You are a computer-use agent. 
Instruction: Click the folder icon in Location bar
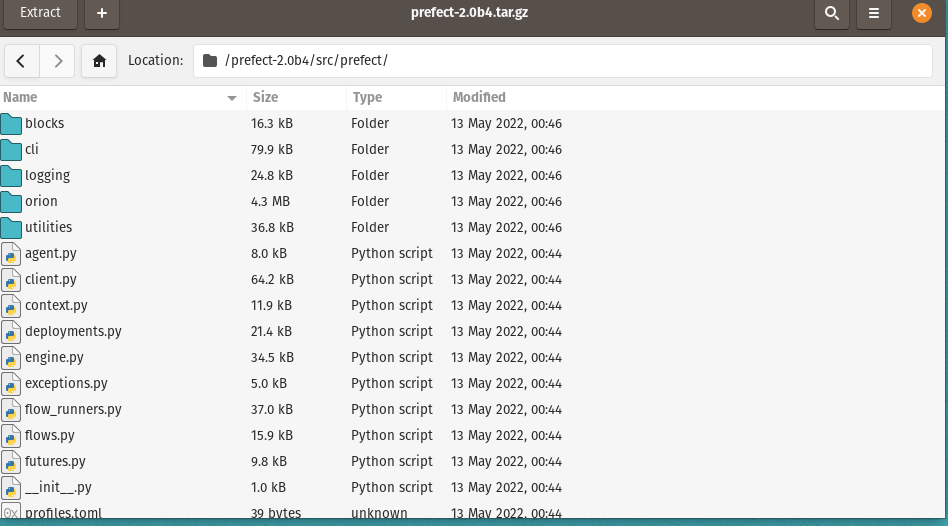click(x=210, y=60)
